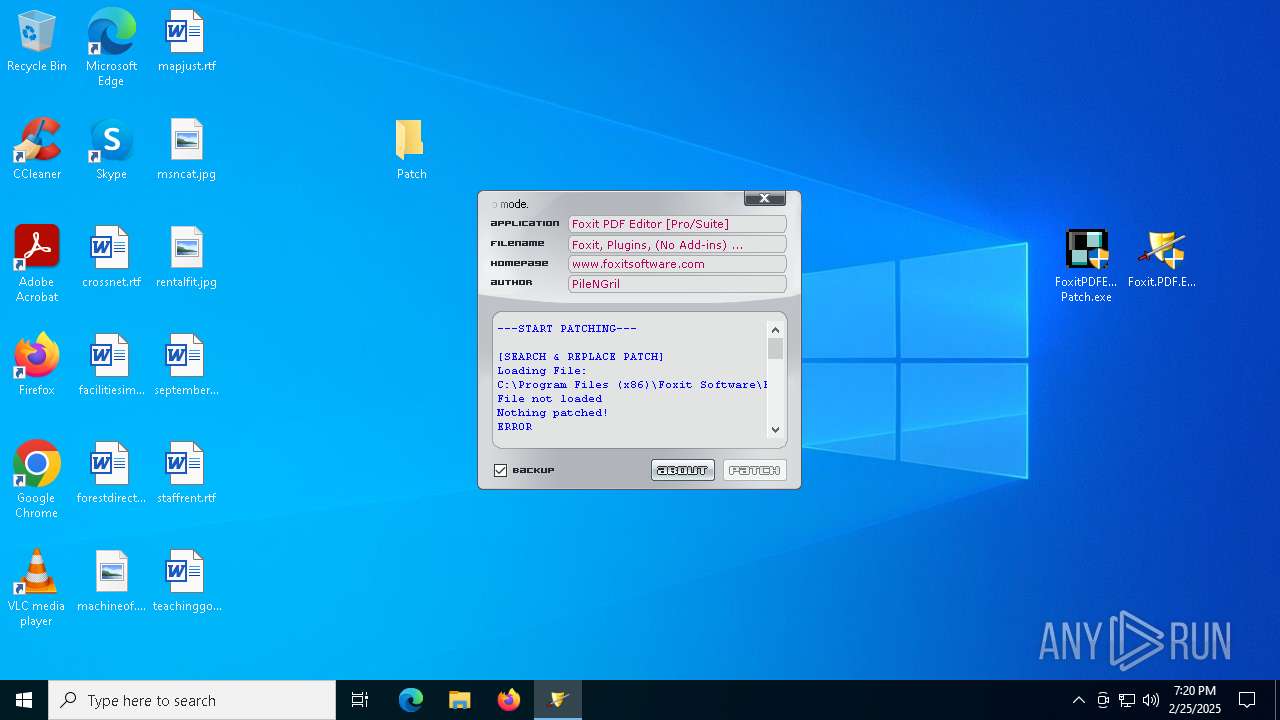Launch Microsoft Edge from desktop shortcut
The image size is (1280, 720).
pos(111,48)
